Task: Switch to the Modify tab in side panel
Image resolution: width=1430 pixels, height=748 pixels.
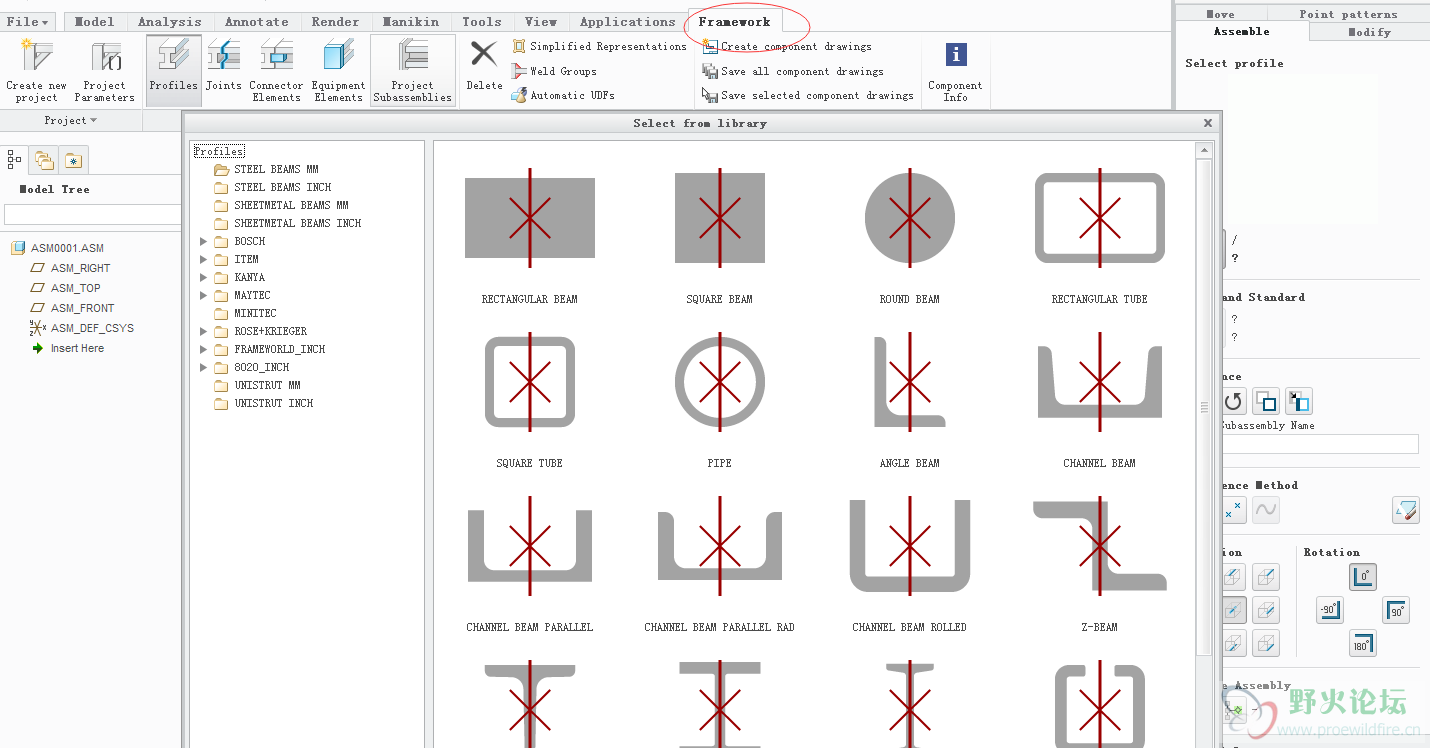Action: [x=1369, y=32]
